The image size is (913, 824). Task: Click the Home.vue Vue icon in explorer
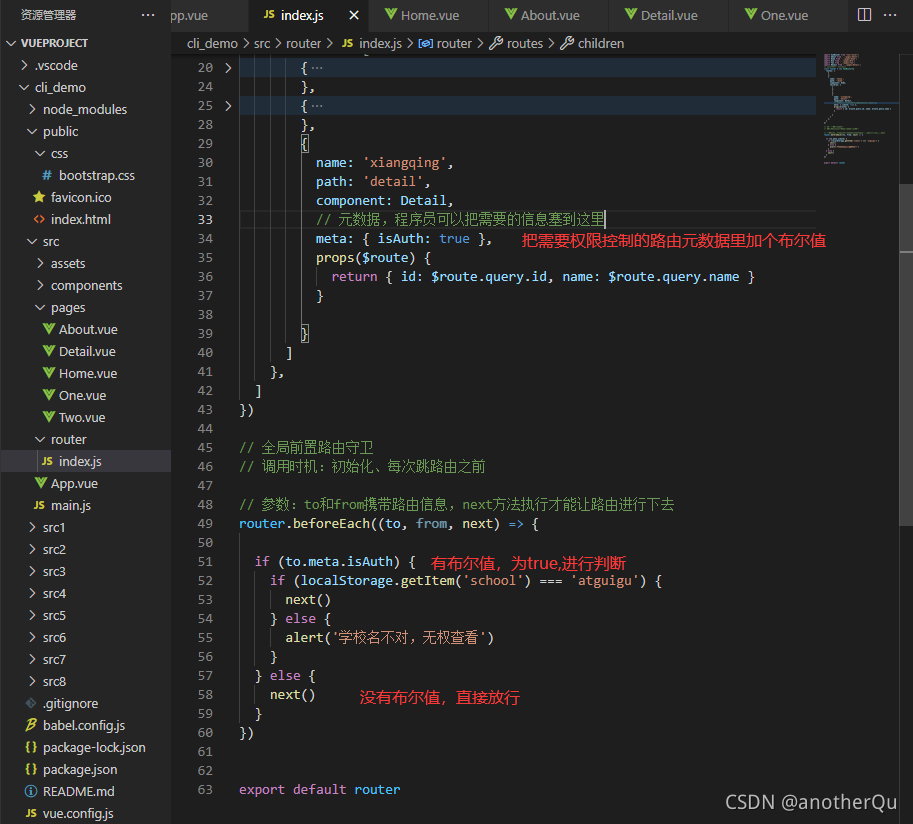49,373
